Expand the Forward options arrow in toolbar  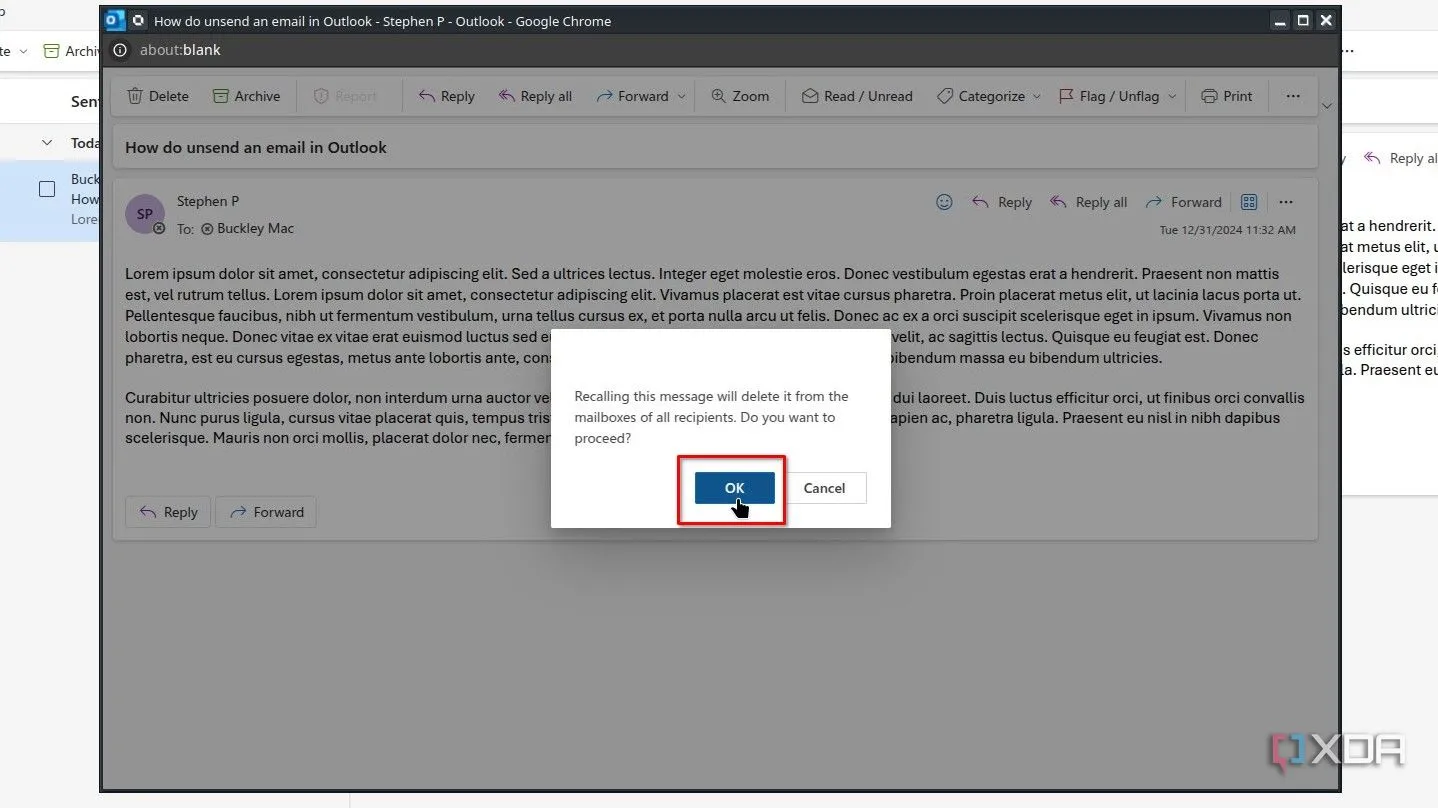coord(682,96)
